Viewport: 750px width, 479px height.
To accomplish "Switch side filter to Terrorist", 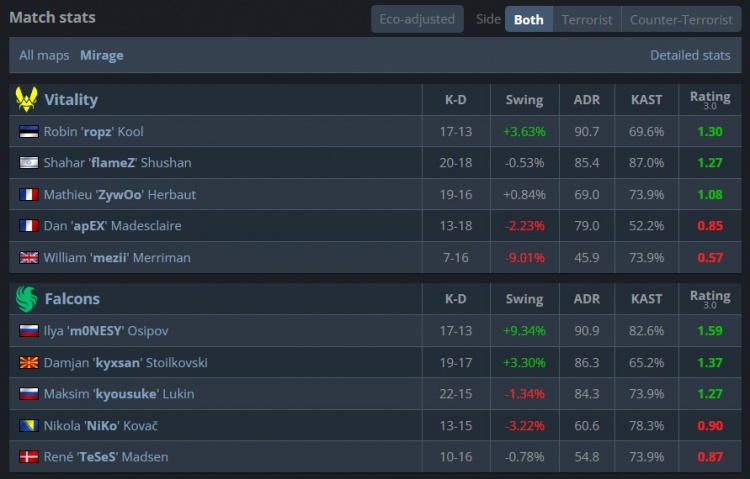I will click(x=586, y=19).
